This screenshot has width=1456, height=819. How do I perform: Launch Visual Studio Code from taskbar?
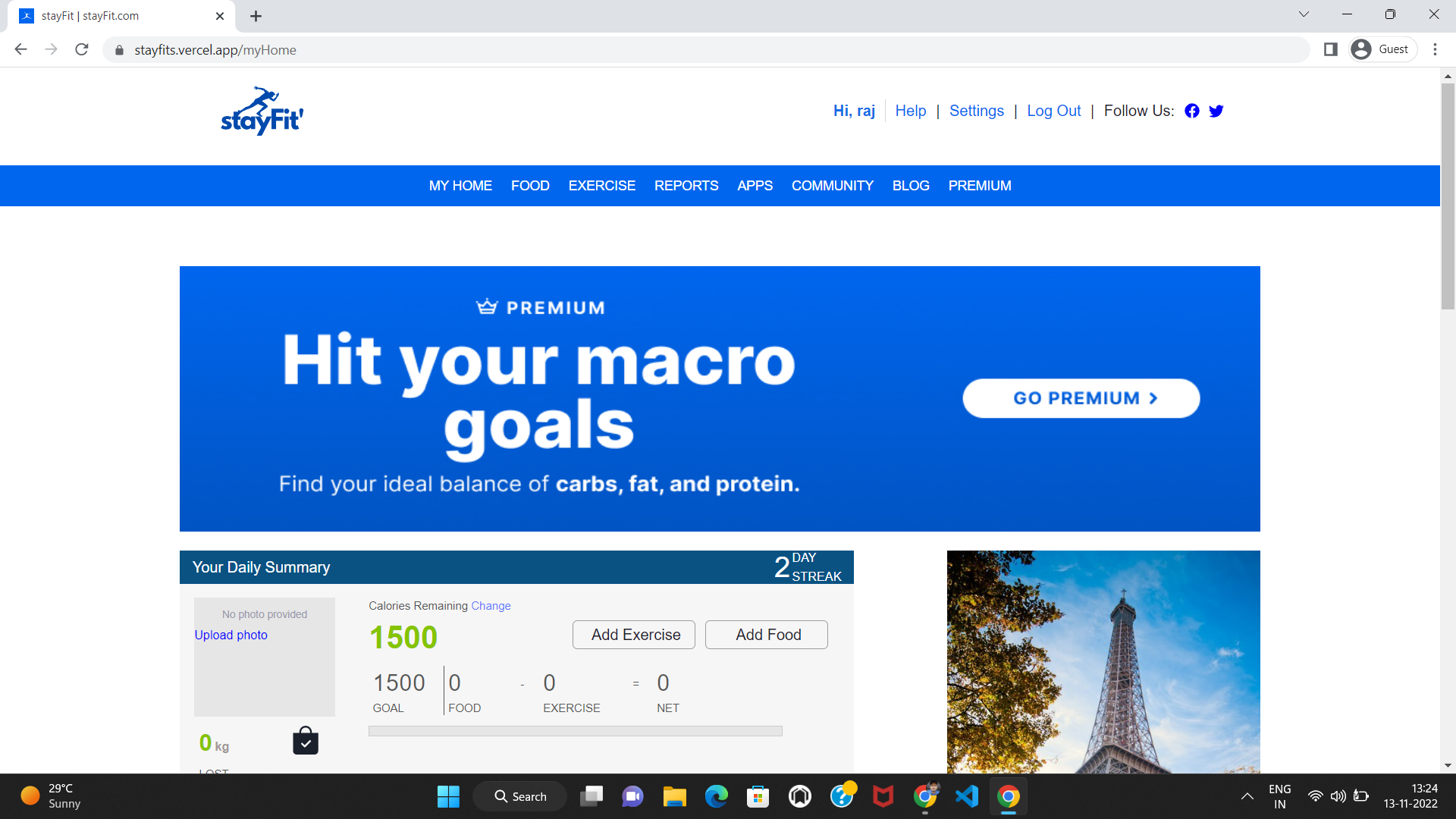(967, 796)
